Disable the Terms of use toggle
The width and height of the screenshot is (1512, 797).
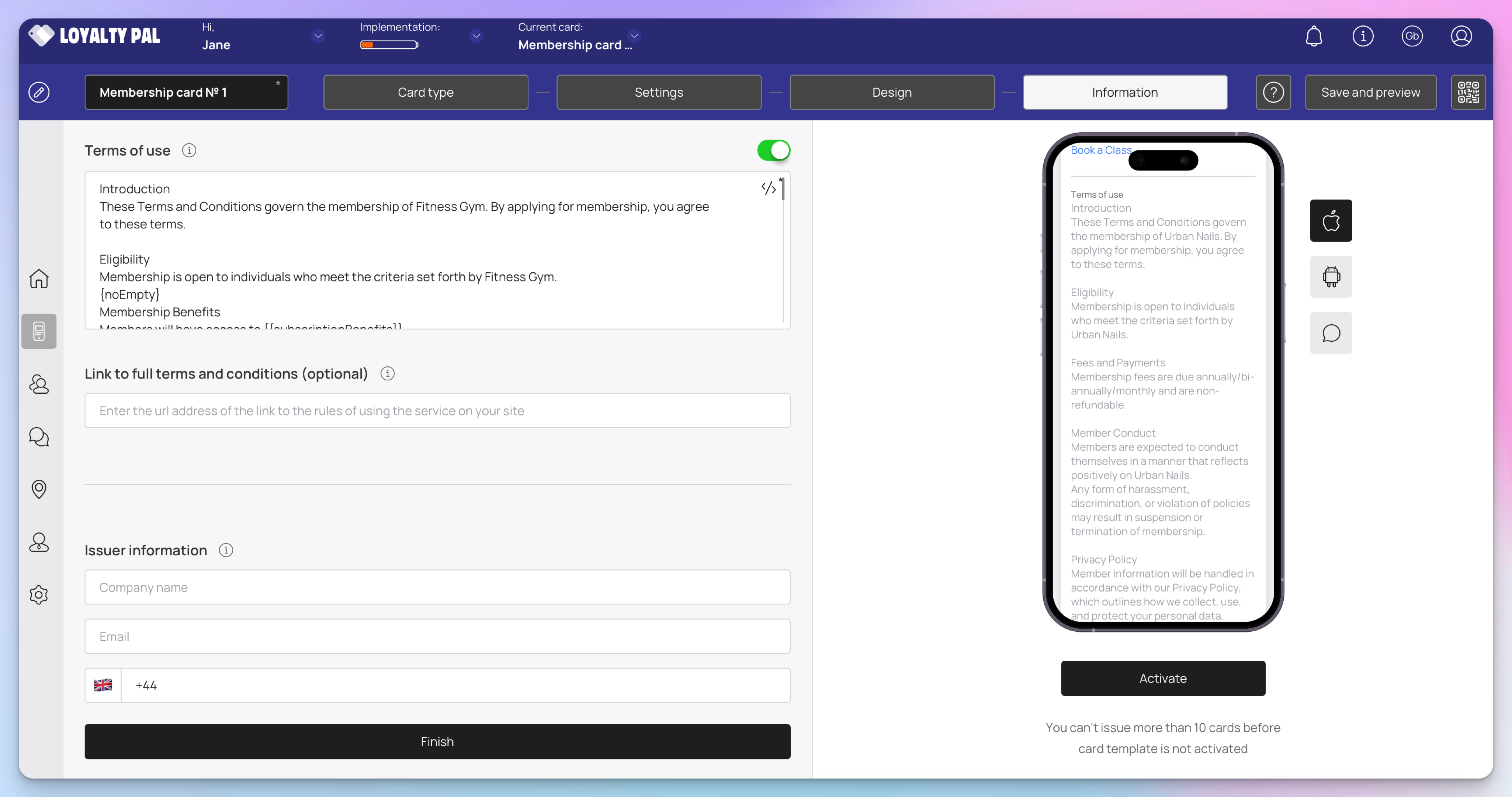[x=773, y=150]
